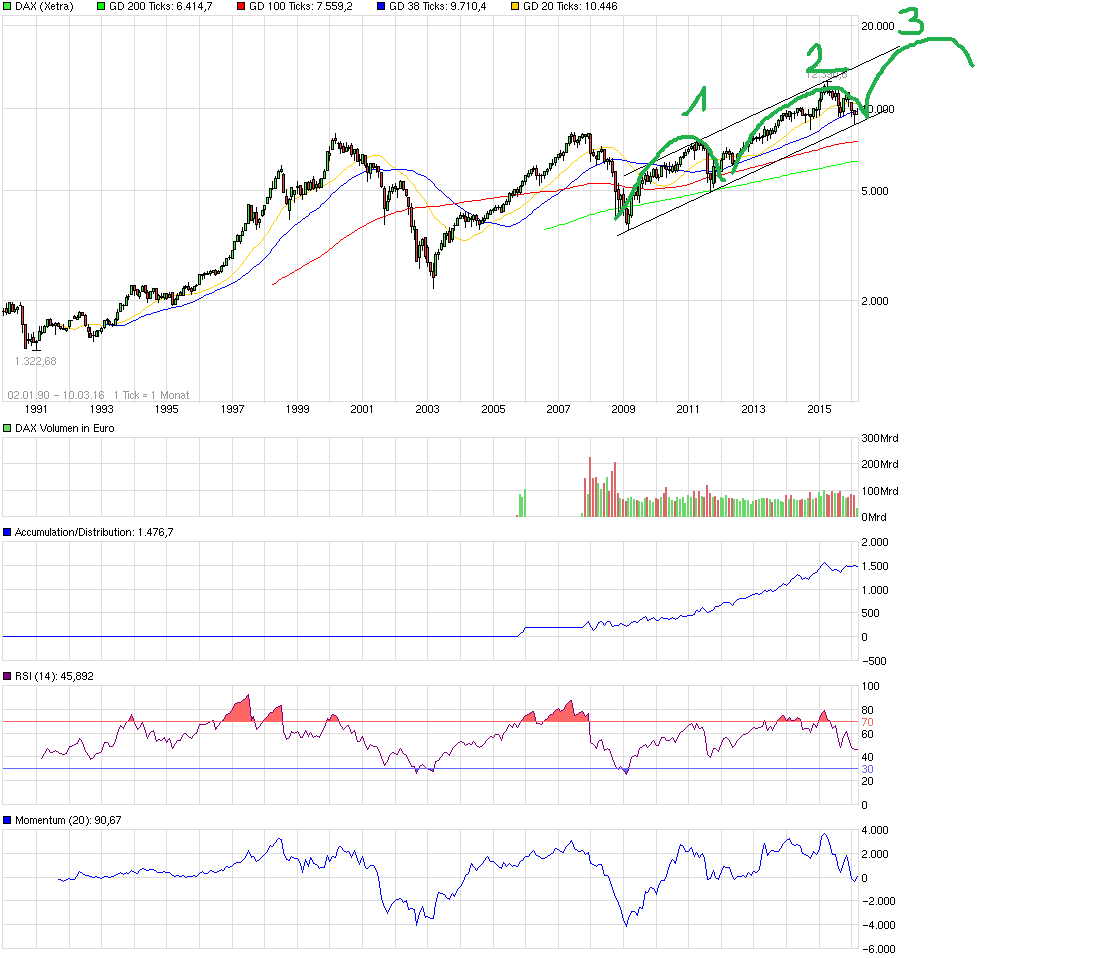Click the 20.000 price axis label
Screen dimensions: 1105x958
click(877, 26)
